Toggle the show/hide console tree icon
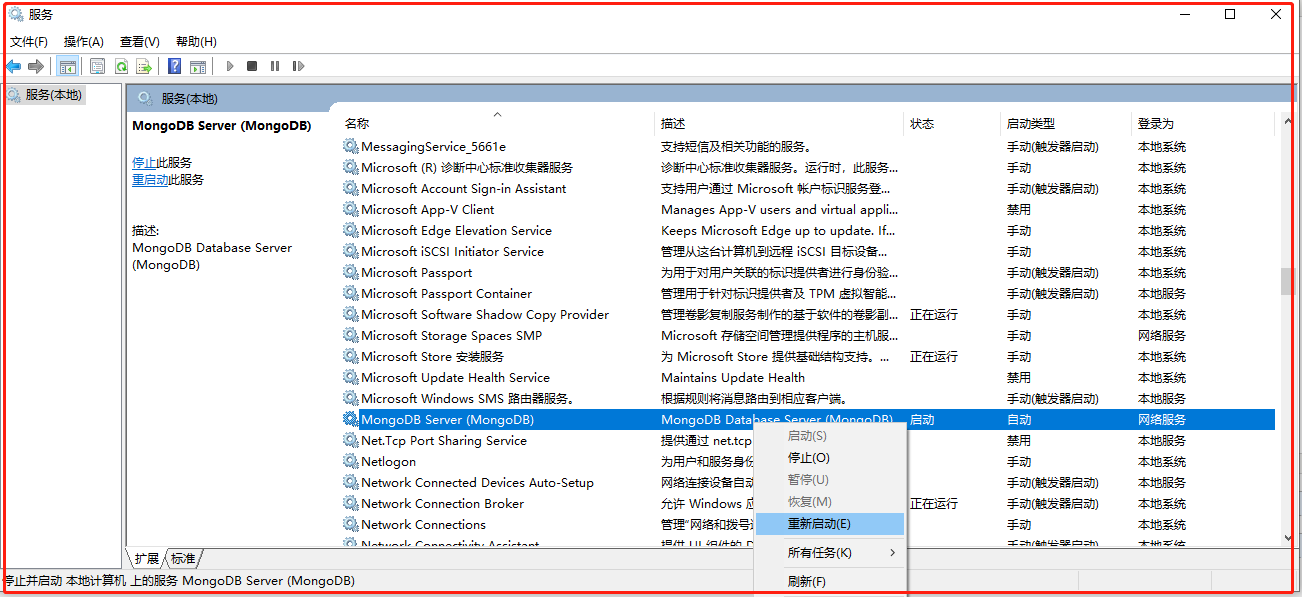Viewport: 1302px width, 597px height. 68,66
